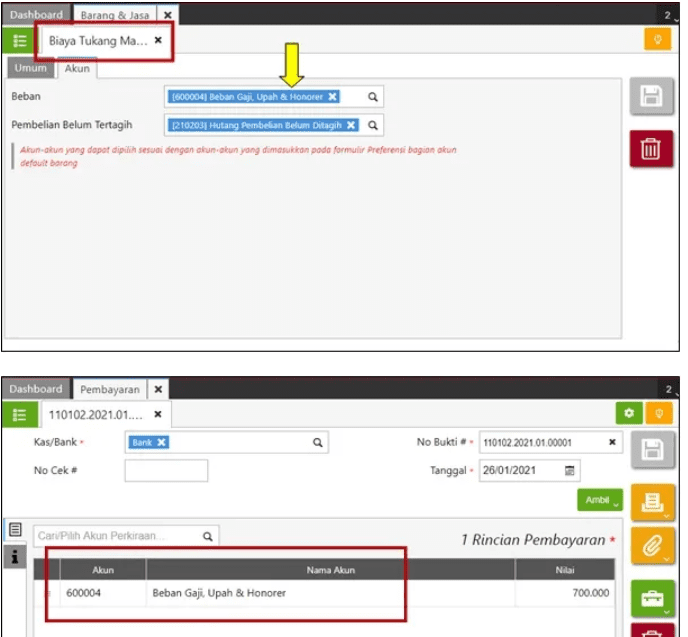The height and width of the screenshot is (637, 688).
Task: Click the orange lightbulb icon in Pembayaran
Action: [659, 413]
